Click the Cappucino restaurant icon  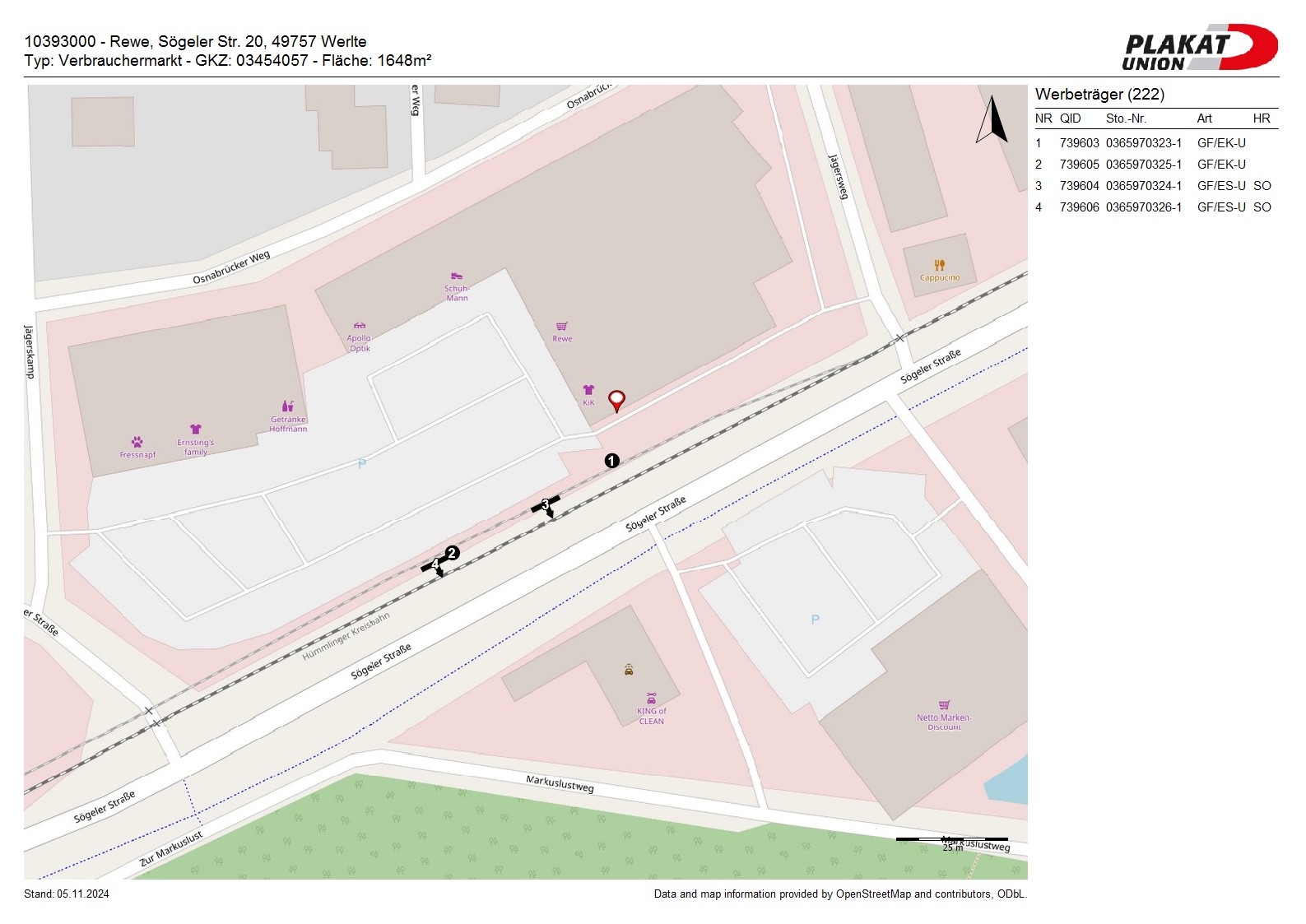(x=940, y=265)
